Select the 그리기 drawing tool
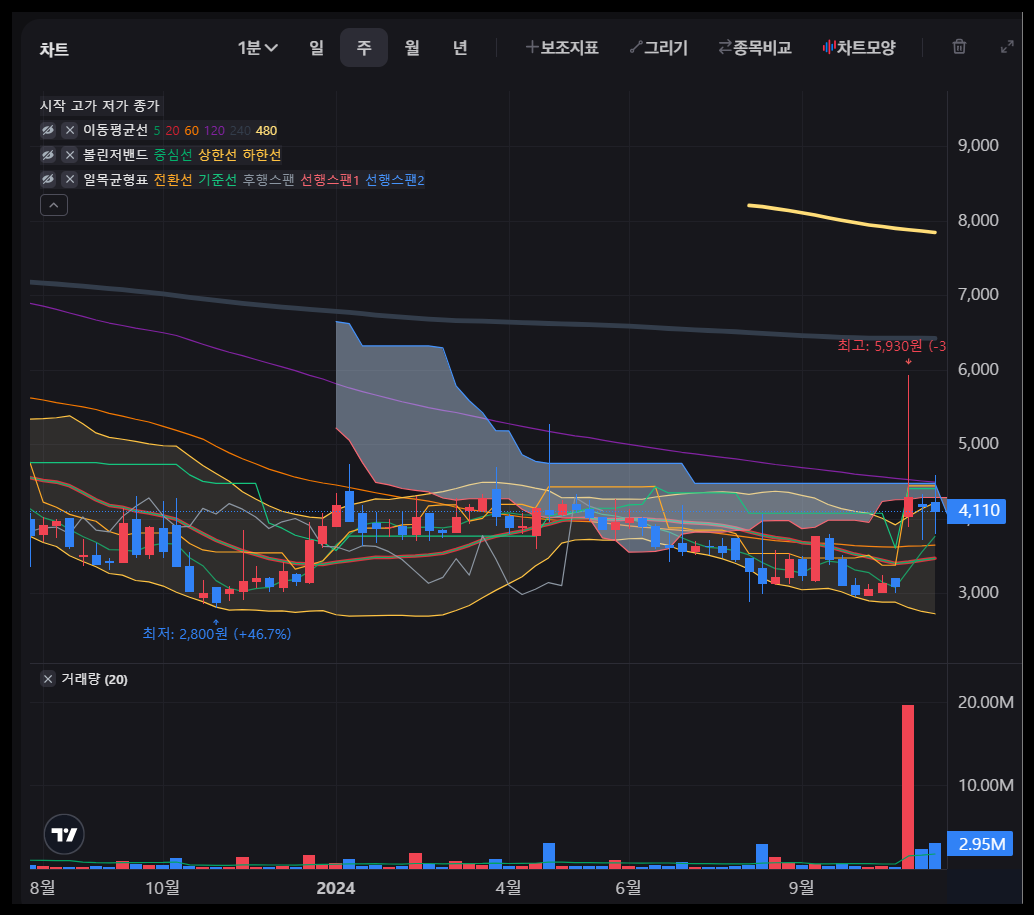This screenshot has height=915, width=1034. point(659,46)
